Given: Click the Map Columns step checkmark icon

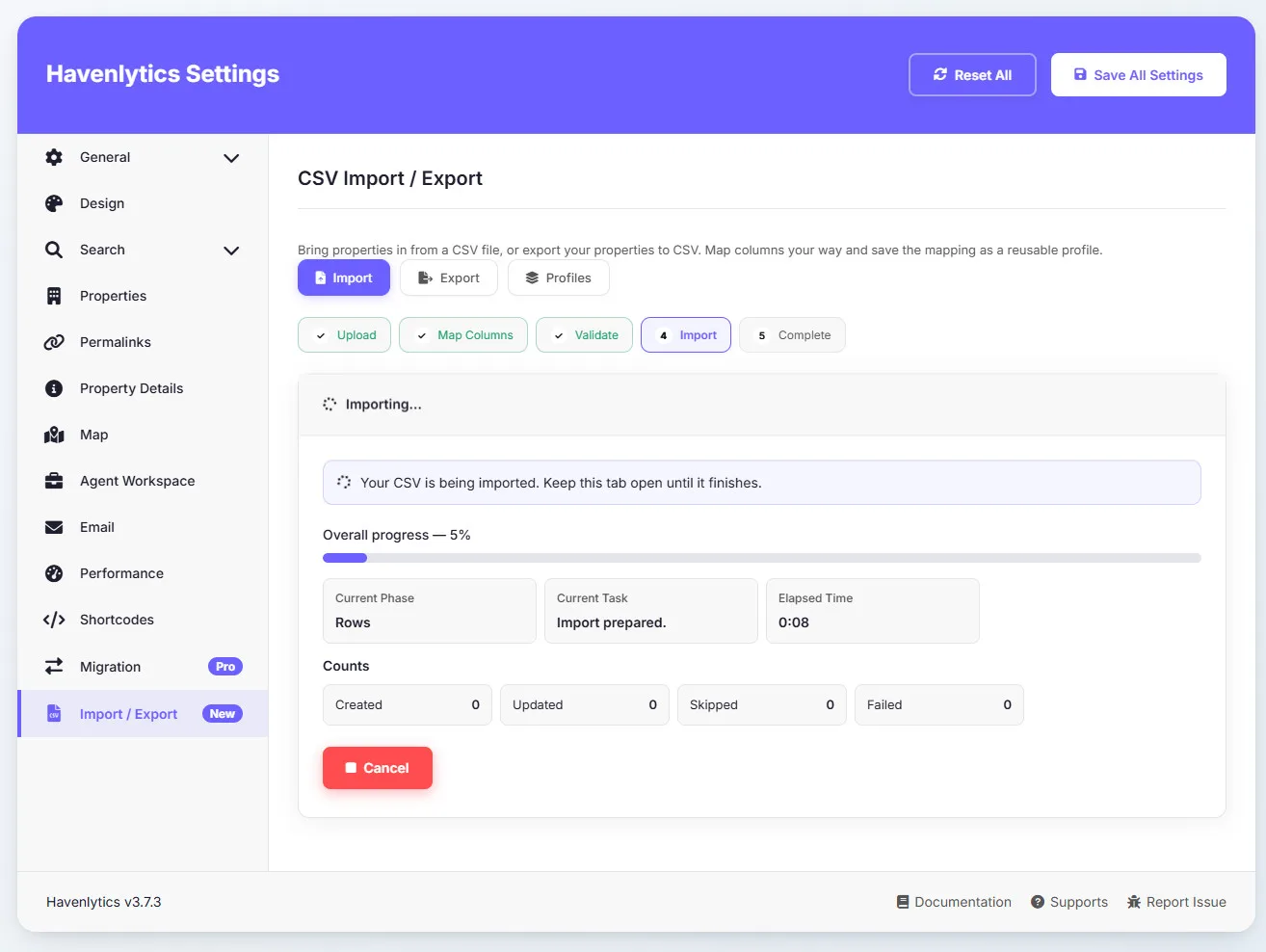Looking at the screenshot, I should coord(421,335).
